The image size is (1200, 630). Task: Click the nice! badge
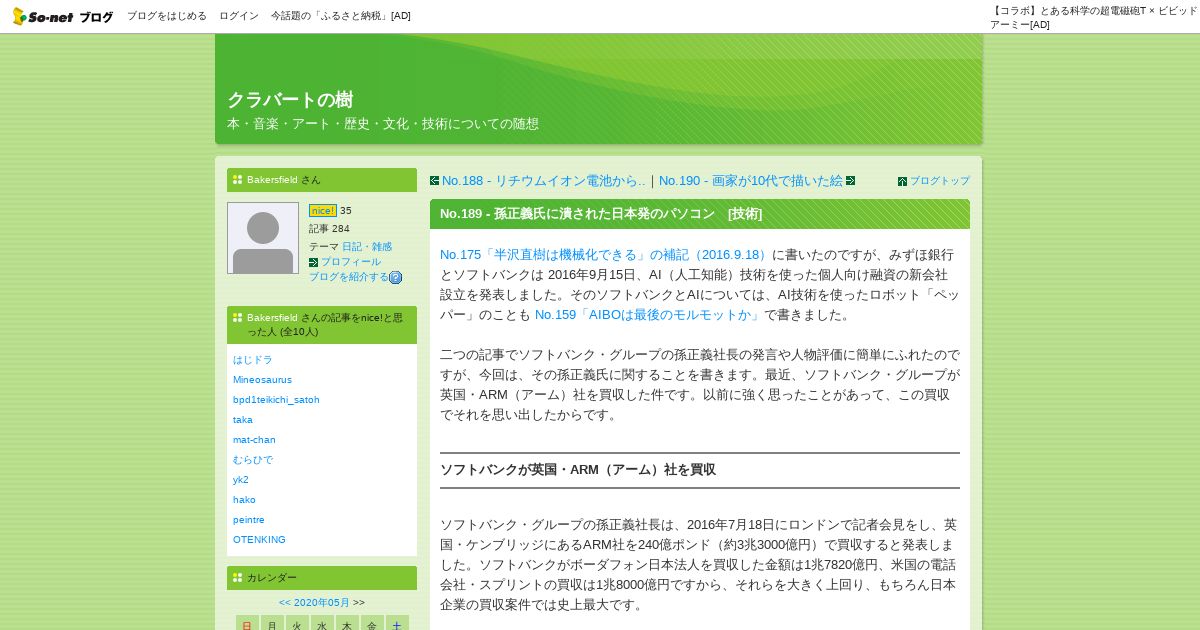323,211
